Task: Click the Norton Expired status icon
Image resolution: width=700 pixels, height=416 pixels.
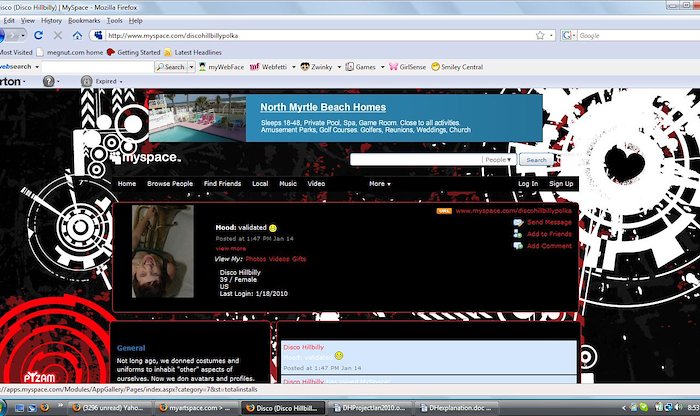Action: click(x=87, y=81)
